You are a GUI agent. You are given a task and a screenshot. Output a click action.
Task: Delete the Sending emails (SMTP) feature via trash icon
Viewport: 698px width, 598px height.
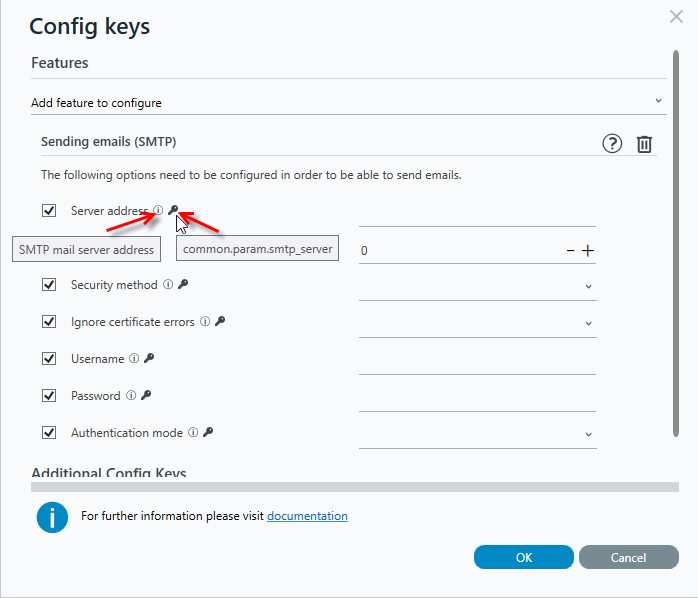[x=644, y=144]
